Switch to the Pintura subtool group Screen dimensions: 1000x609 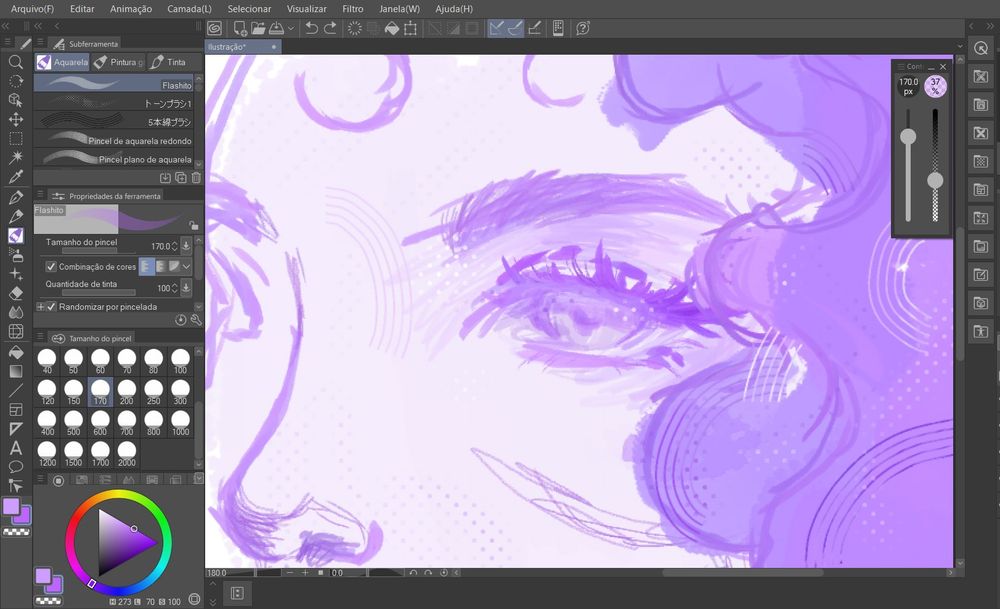(118, 62)
